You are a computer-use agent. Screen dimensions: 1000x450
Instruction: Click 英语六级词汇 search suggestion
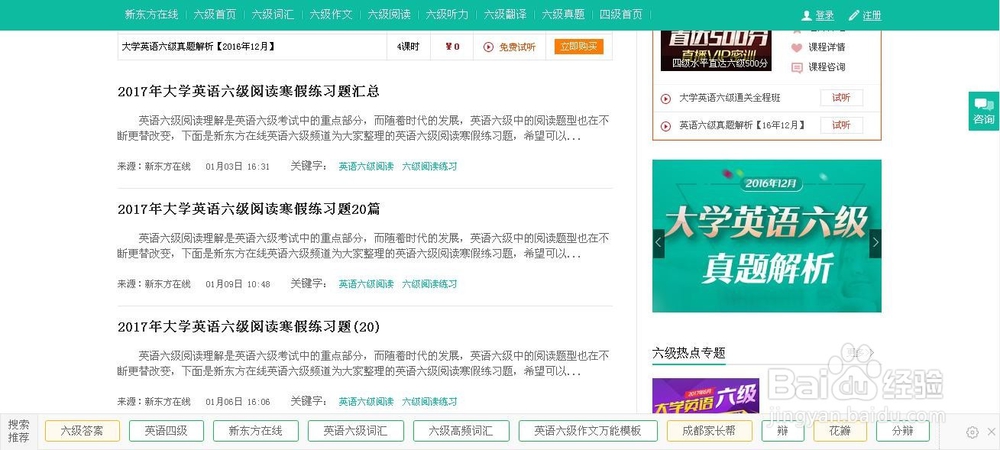pos(355,431)
